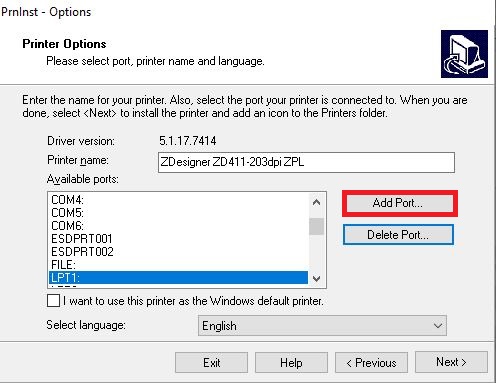Go back with the Previous button
This screenshot has height=383, width=496.
(x=371, y=362)
